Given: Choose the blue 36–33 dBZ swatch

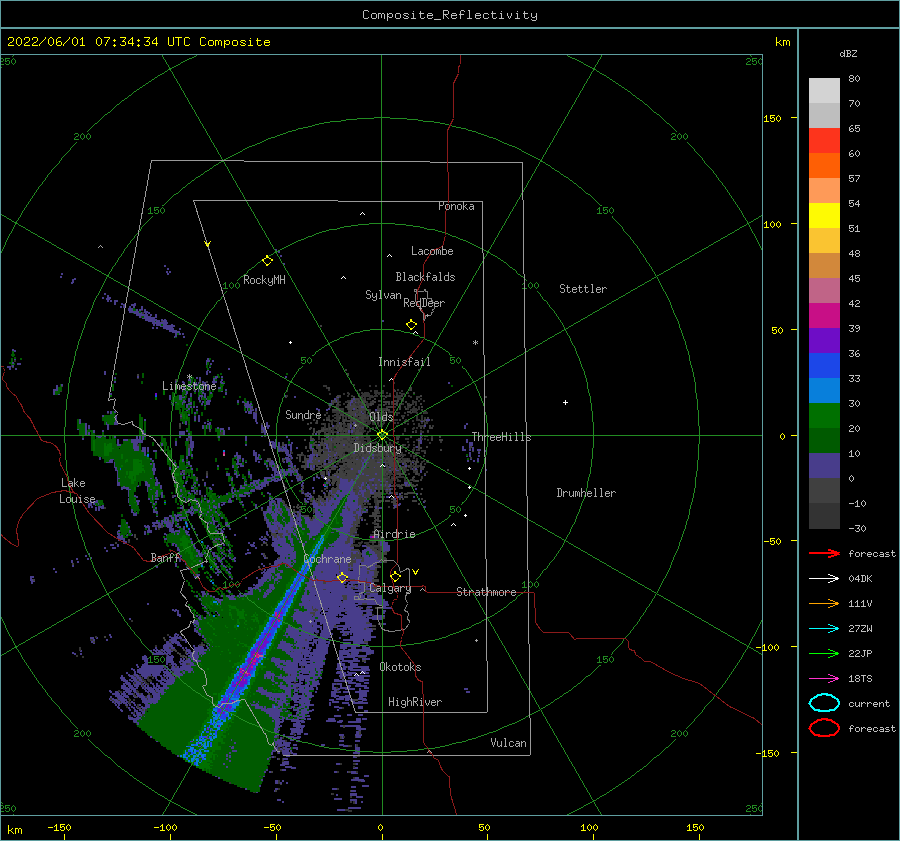Looking at the screenshot, I should coord(824,366).
